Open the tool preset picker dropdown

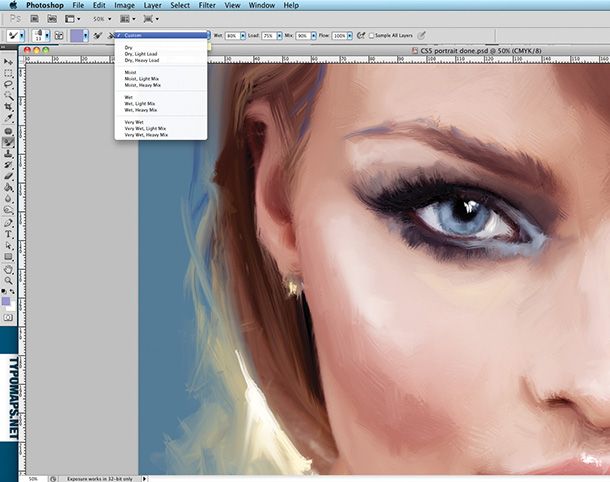point(21,36)
